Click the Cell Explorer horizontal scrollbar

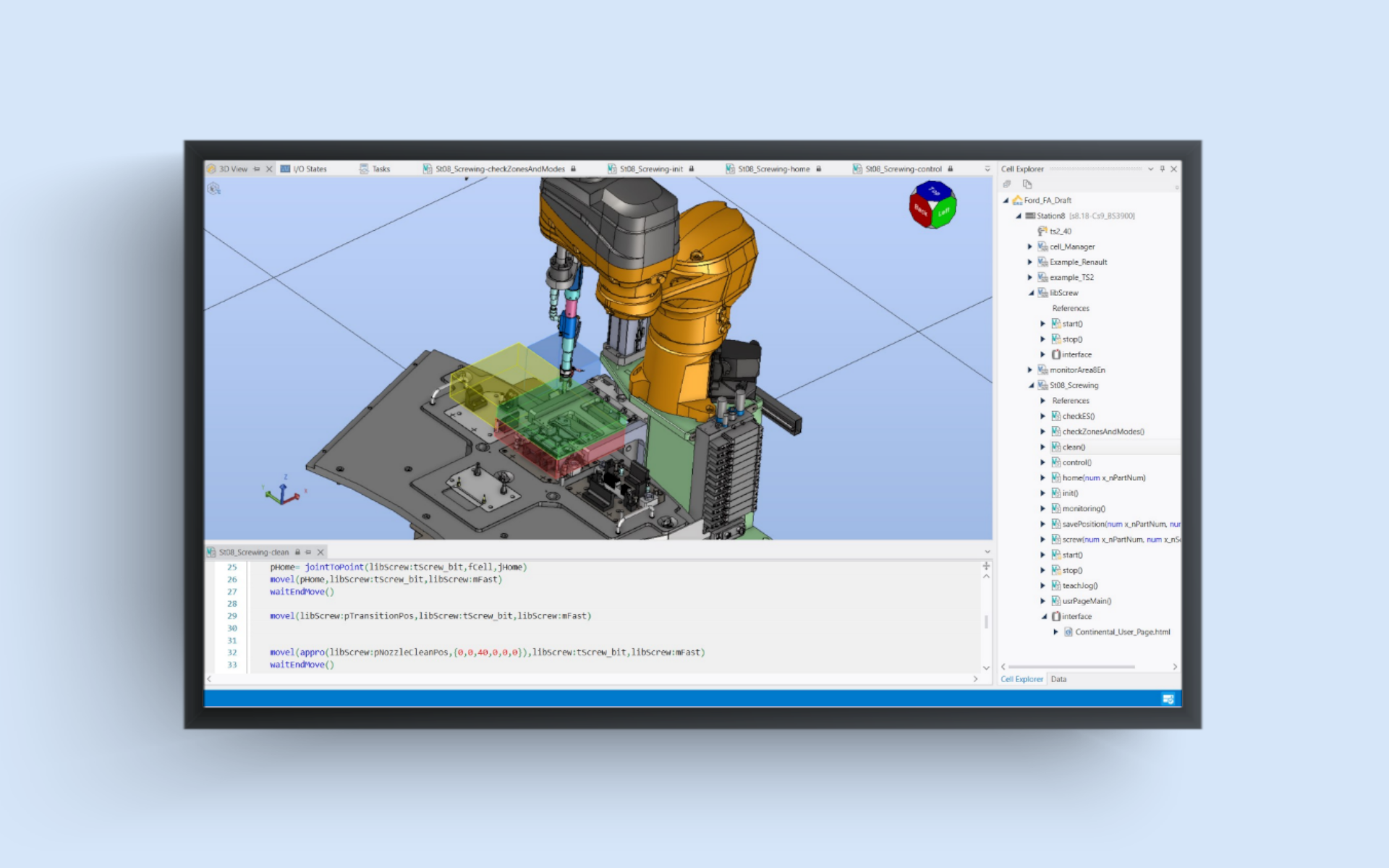click(1071, 667)
